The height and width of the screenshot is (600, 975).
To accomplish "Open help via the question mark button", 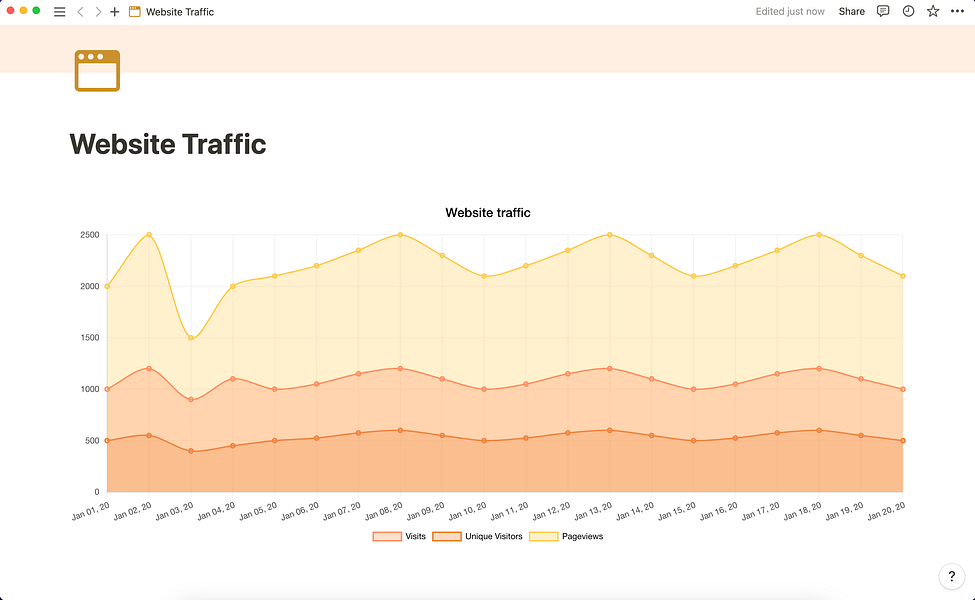I will [950, 576].
